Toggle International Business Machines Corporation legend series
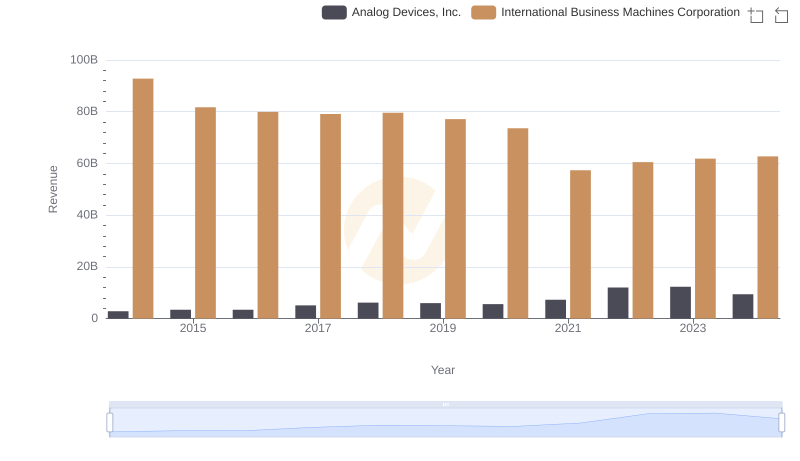The height and width of the screenshot is (461, 800). point(606,12)
